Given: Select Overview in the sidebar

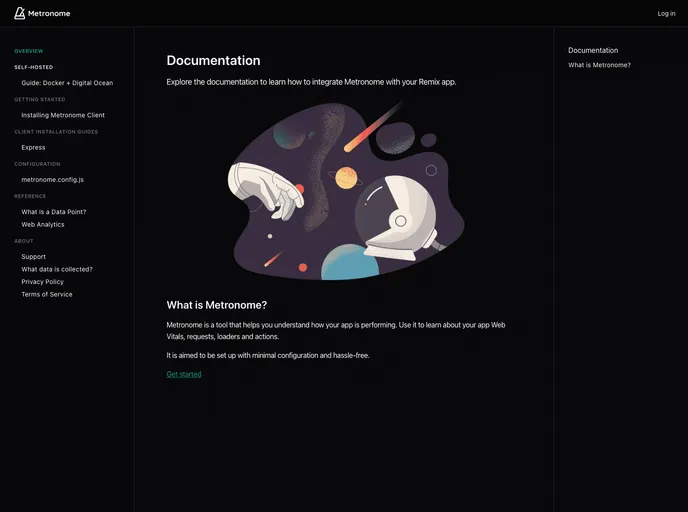Looking at the screenshot, I should pos(29,51).
